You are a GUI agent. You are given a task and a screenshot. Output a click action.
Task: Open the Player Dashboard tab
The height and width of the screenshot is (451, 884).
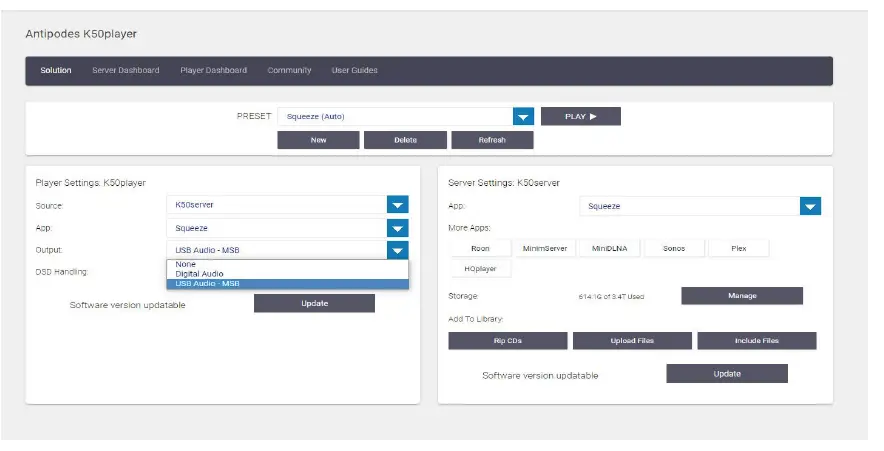(x=214, y=70)
